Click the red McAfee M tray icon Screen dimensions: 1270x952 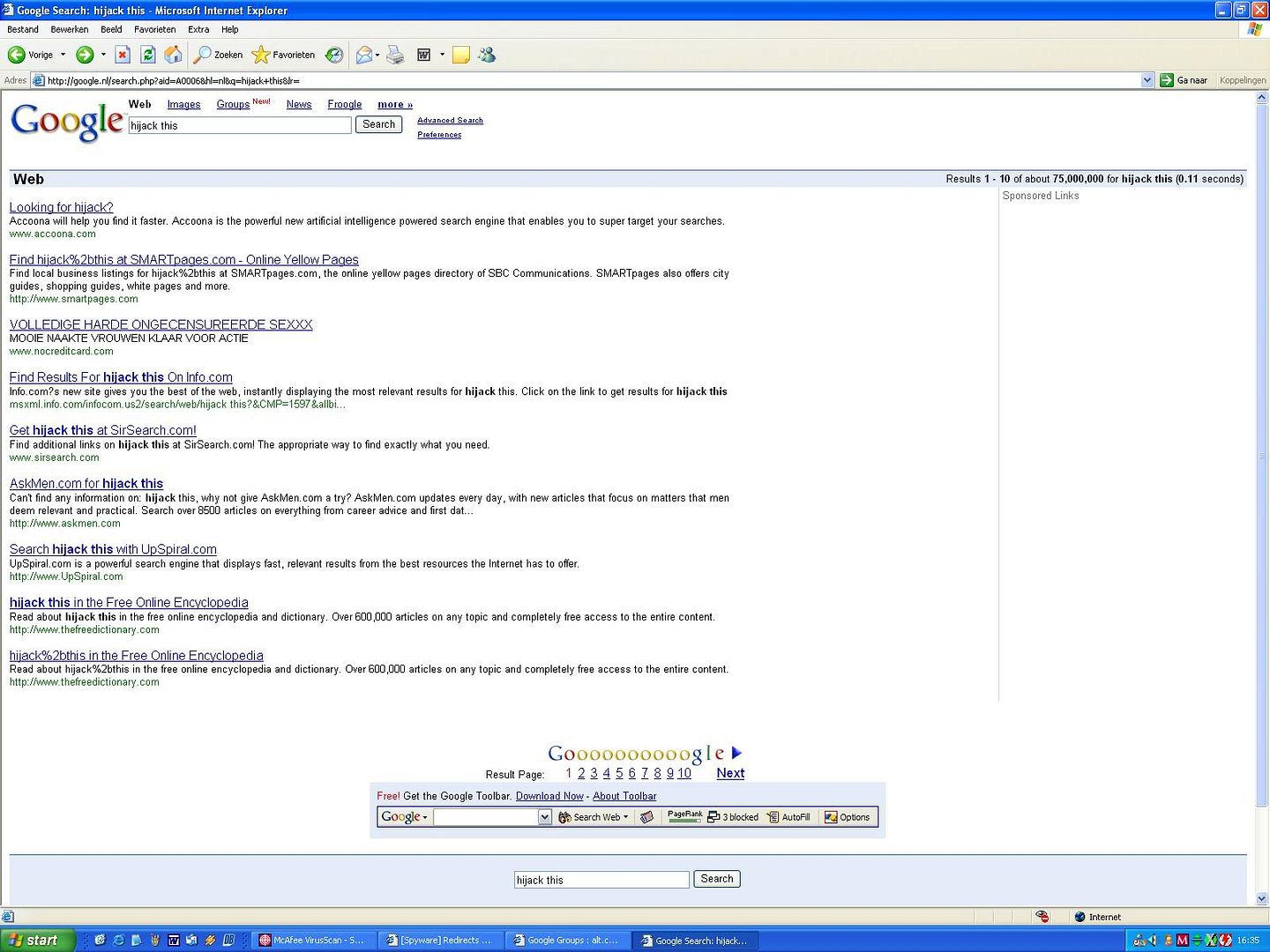pos(1183,941)
